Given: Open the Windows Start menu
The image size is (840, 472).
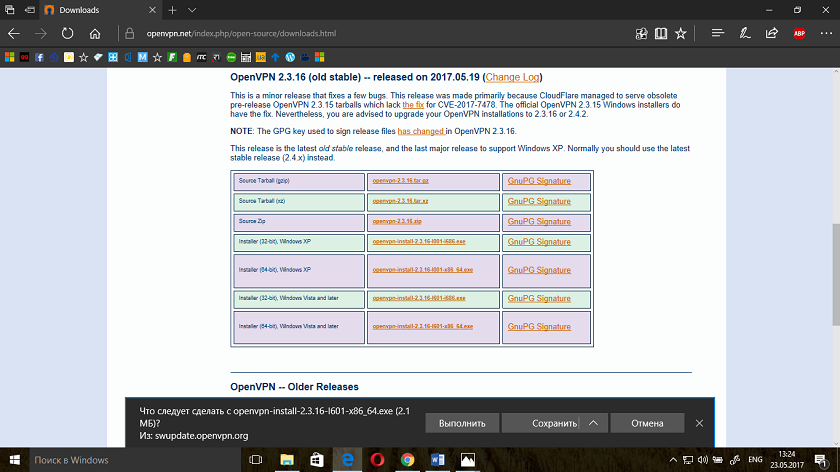Looking at the screenshot, I should [x=14, y=460].
